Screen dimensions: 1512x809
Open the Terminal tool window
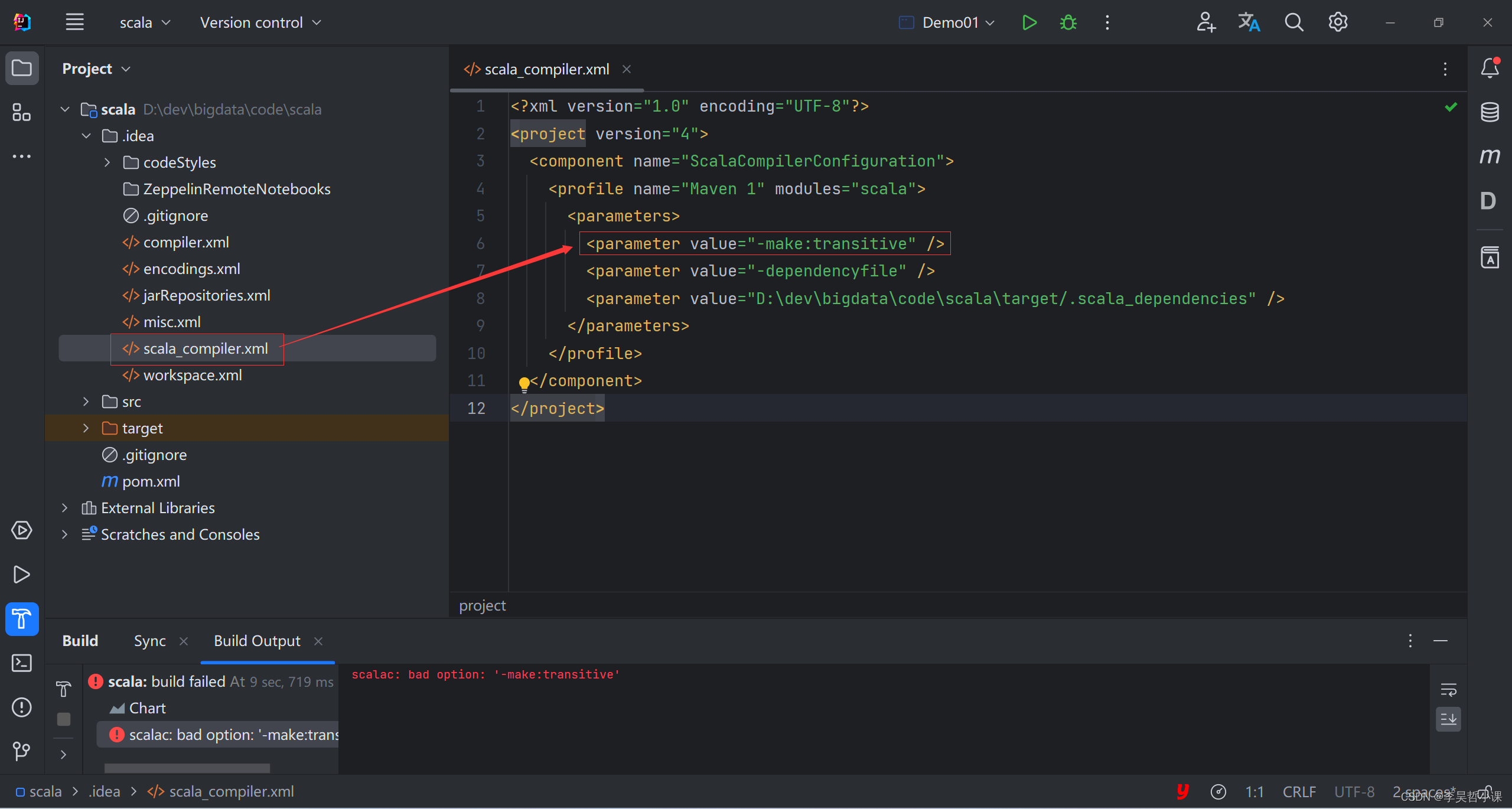[22, 663]
